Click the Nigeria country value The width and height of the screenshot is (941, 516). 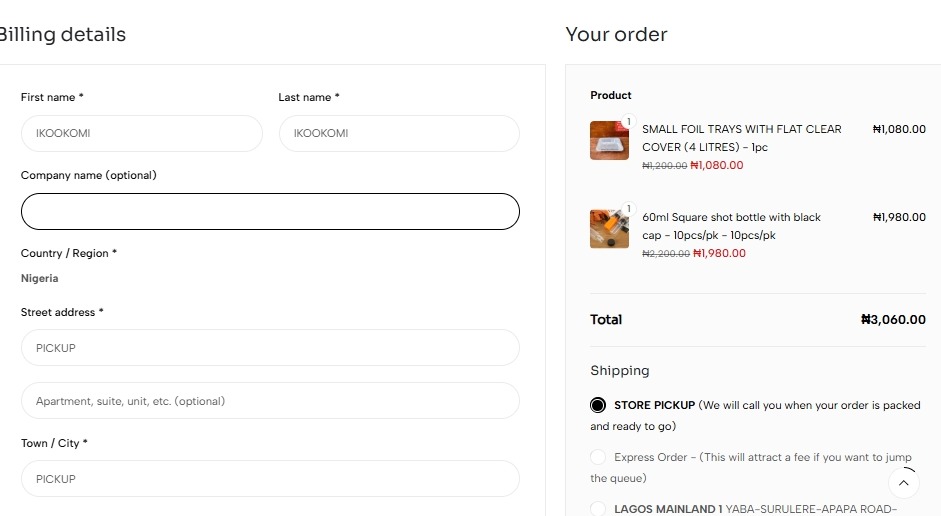pos(40,278)
